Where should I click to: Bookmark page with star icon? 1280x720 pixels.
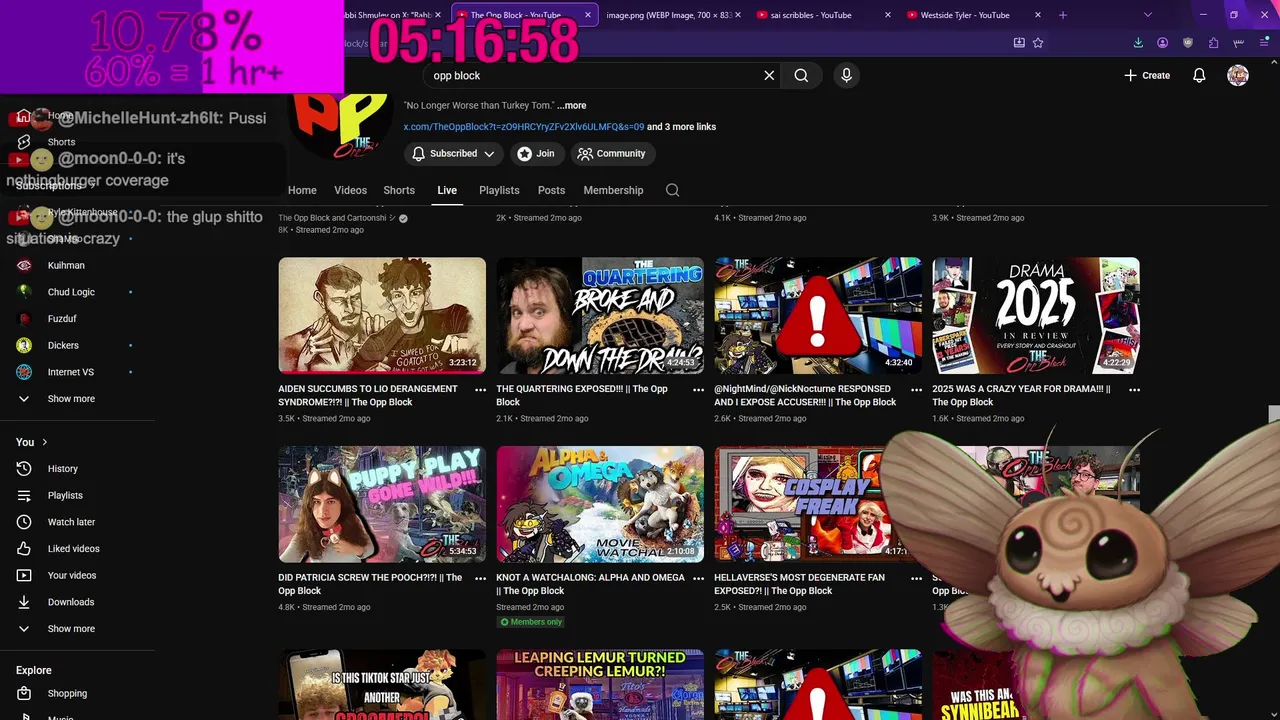point(1038,43)
